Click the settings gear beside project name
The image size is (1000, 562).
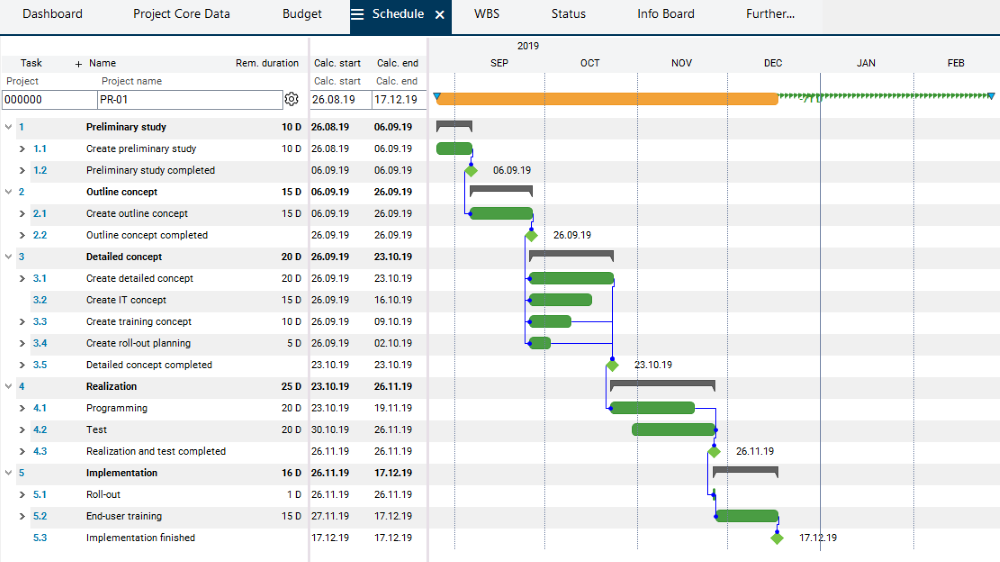tap(292, 100)
